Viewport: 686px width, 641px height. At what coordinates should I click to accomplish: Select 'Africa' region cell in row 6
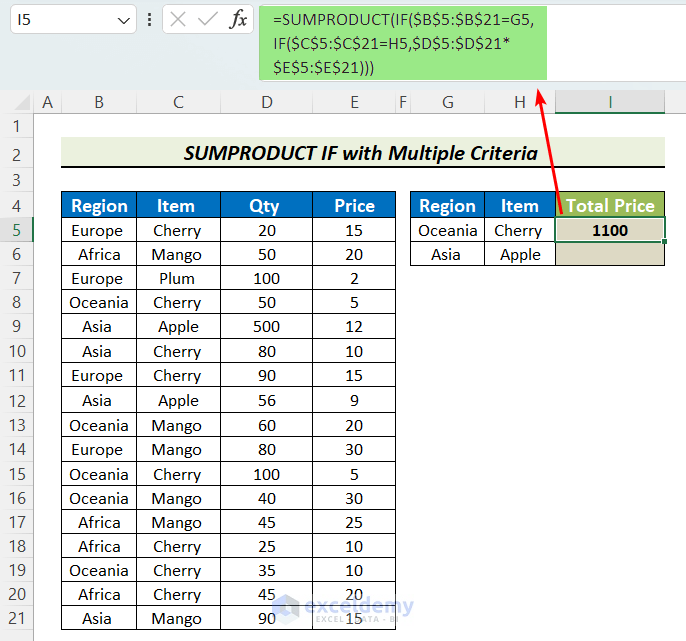click(x=99, y=254)
